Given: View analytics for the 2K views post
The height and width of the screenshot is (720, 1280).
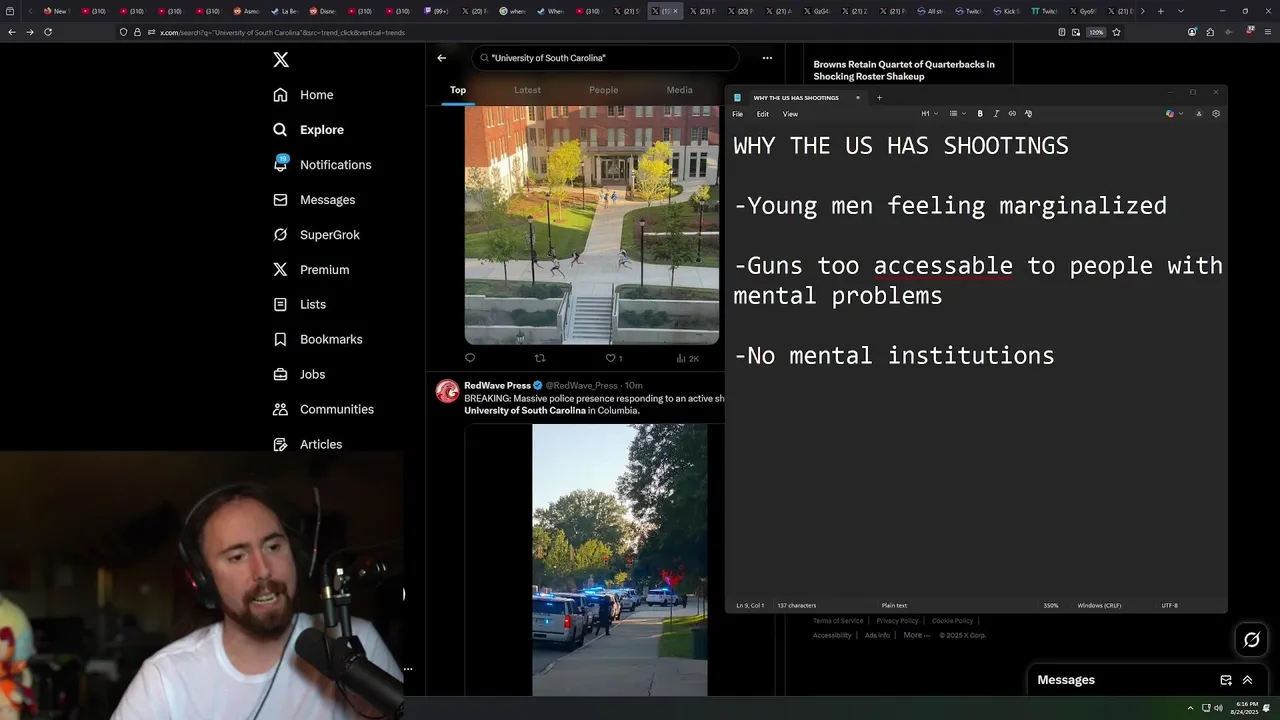Looking at the screenshot, I should (687, 358).
